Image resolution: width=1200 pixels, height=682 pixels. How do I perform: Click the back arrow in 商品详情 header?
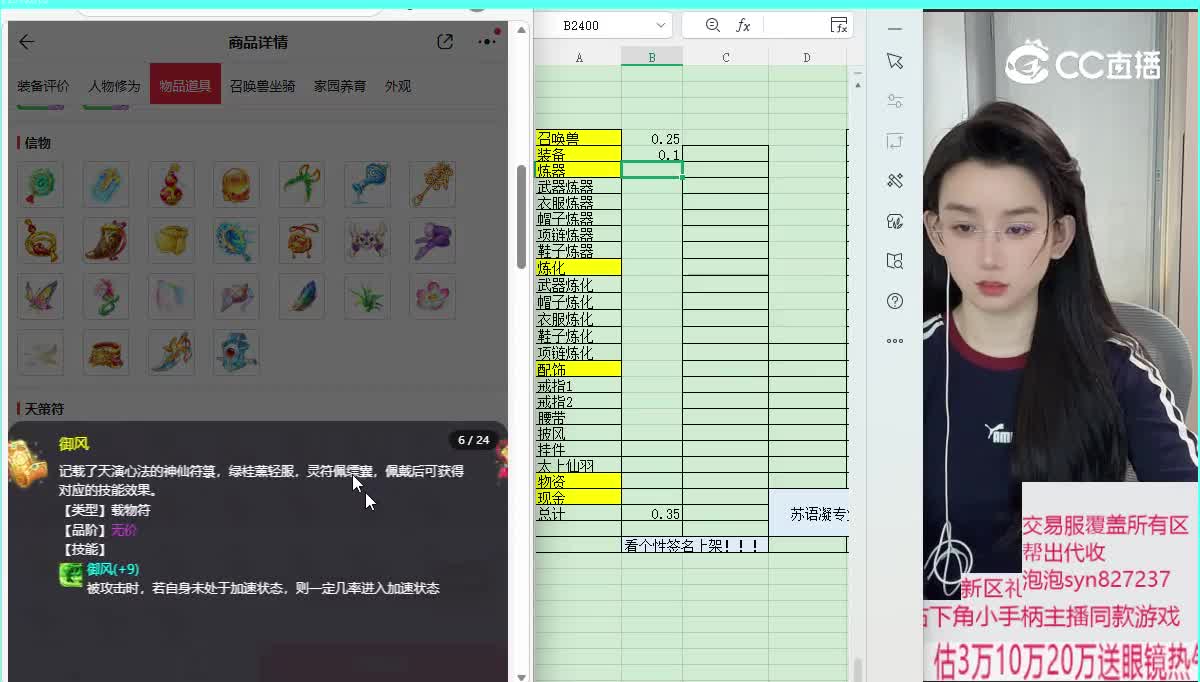(27, 42)
